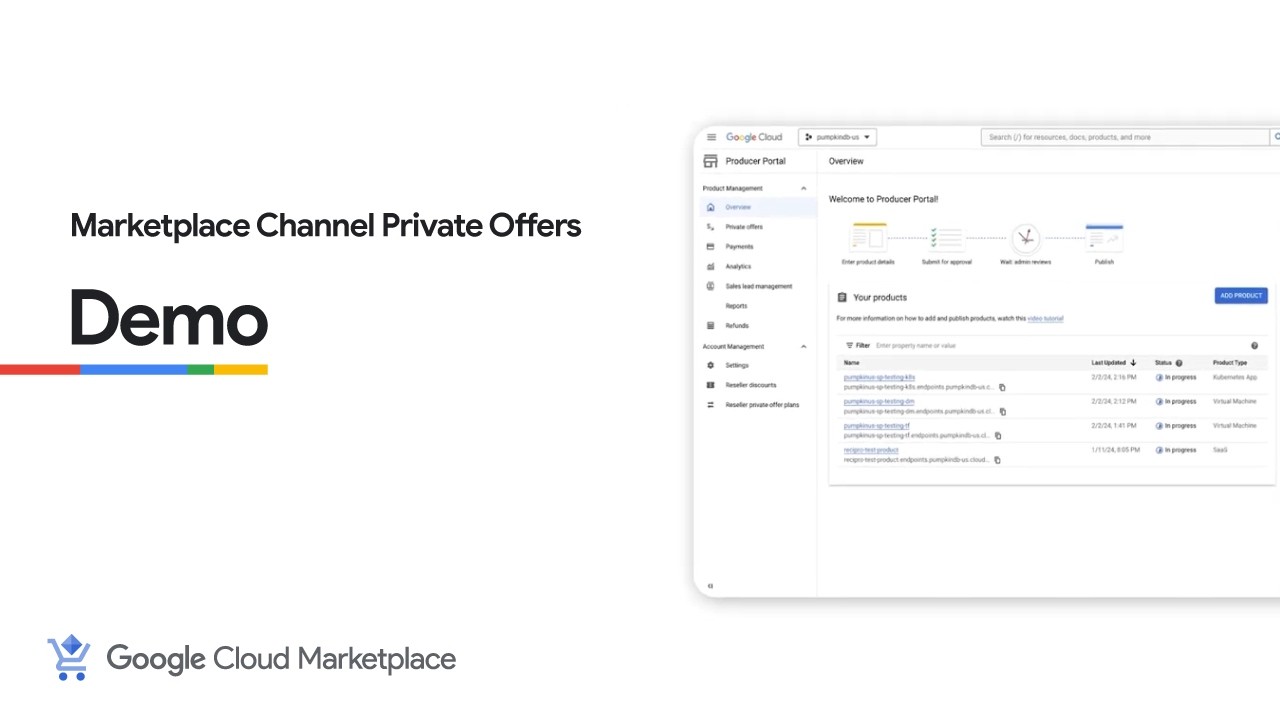Screen dimensions: 1280x720
Task: Open pumpkinus-sp-testing-dm product
Action: (x=879, y=401)
